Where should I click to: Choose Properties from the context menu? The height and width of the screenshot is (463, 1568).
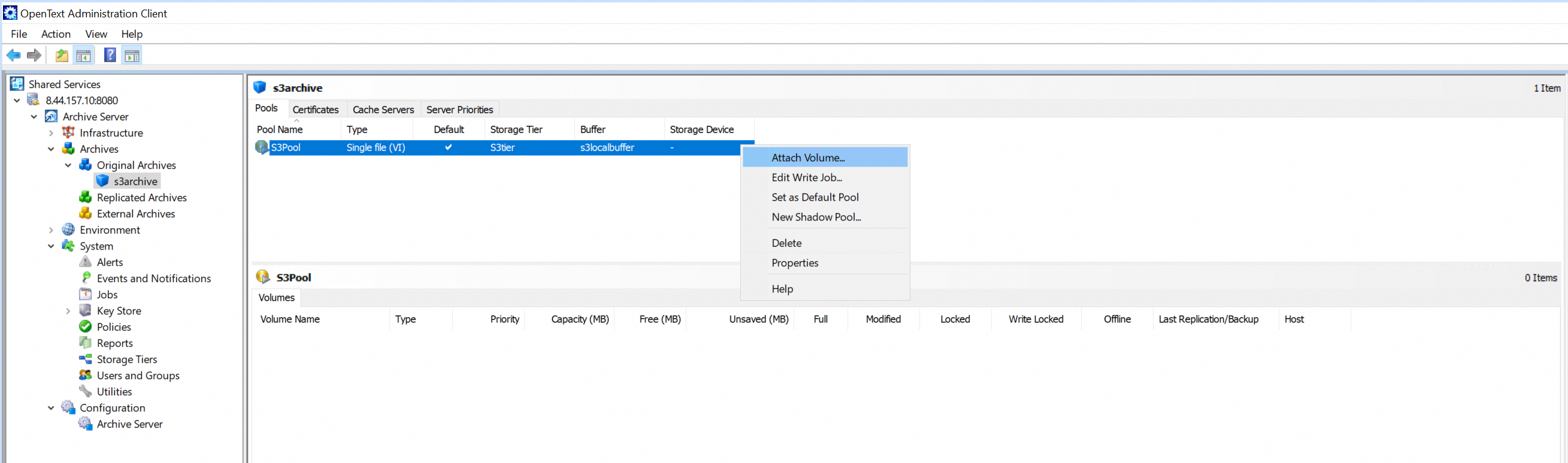click(x=825, y=263)
